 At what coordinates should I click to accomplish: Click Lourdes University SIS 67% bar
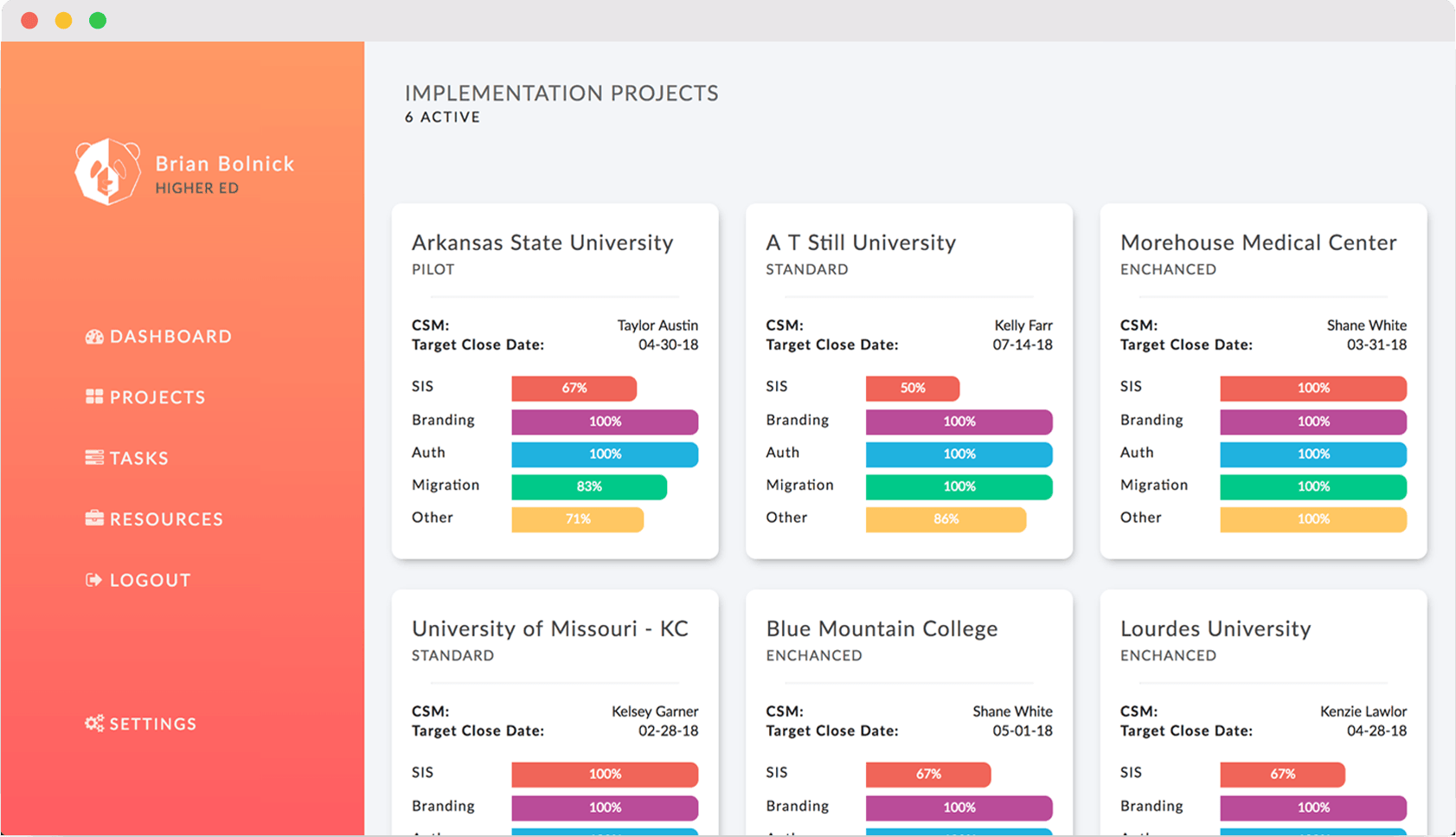[1283, 774]
